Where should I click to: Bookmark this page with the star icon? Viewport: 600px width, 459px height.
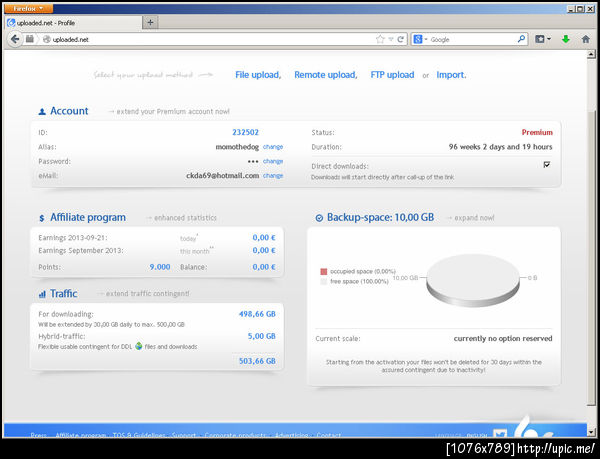pyautogui.click(x=380, y=39)
